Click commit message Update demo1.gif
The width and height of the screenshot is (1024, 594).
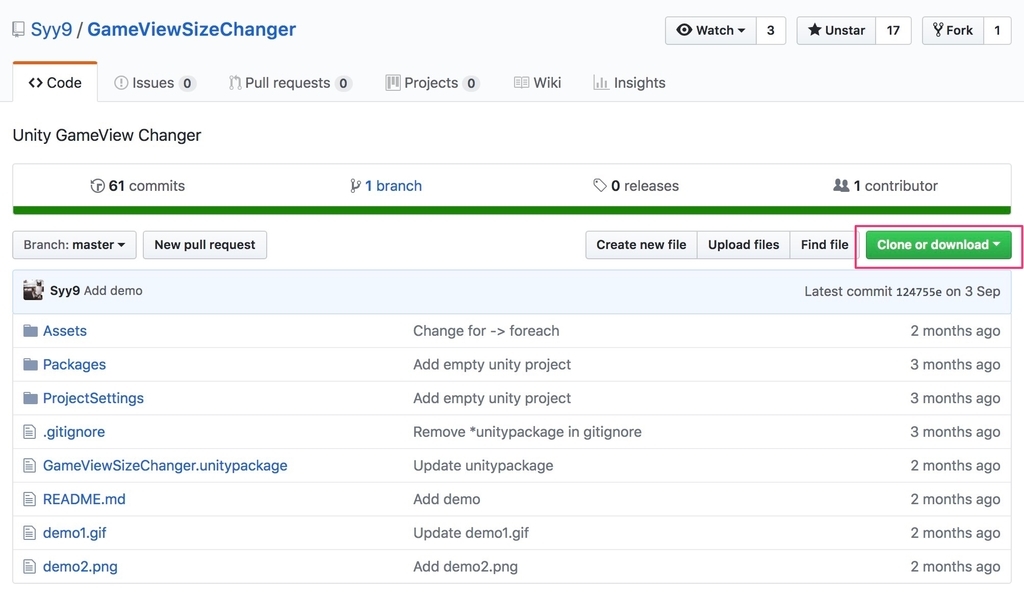click(x=471, y=533)
